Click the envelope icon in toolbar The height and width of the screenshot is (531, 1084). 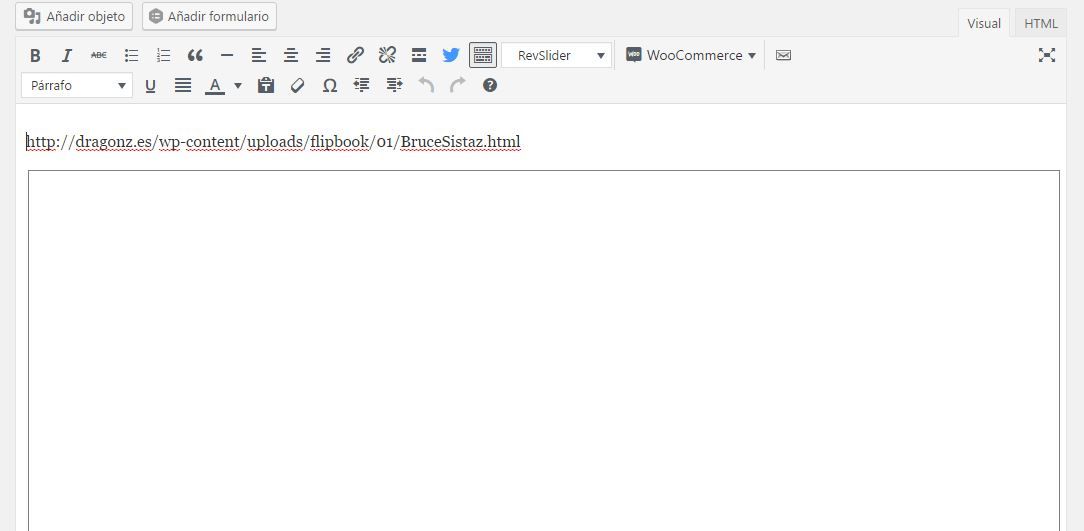(x=783, y=55)
